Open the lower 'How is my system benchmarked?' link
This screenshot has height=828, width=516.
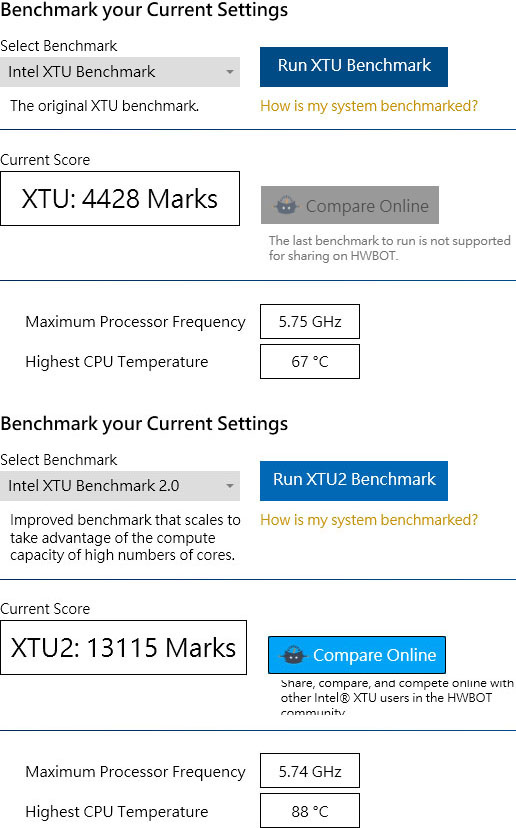tap(369, 520)
